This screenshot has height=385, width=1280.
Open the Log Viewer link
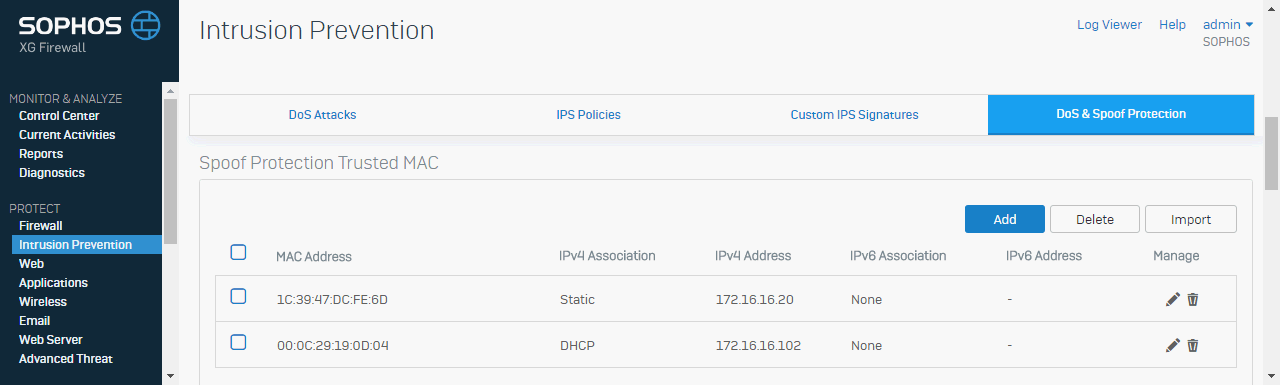(x=1109, y=25)
